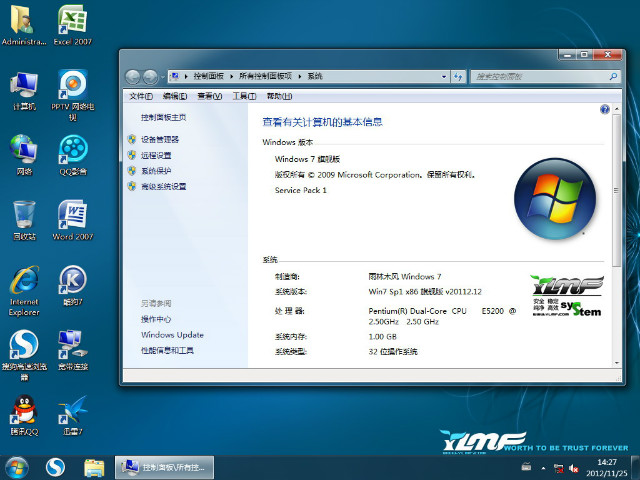Click 控制面板 breadcrumb in address bar

click(x=209, y=76)
